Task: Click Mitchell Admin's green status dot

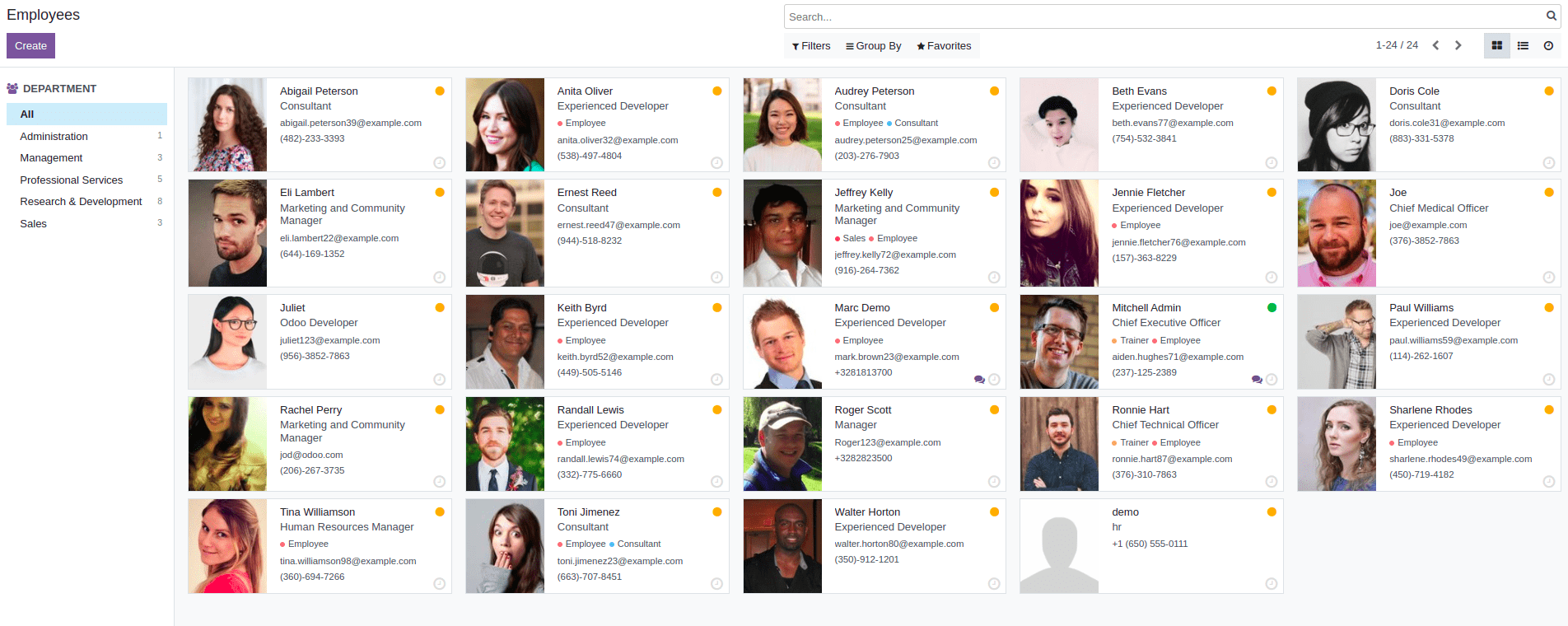Action: [x=1272, y=308]
